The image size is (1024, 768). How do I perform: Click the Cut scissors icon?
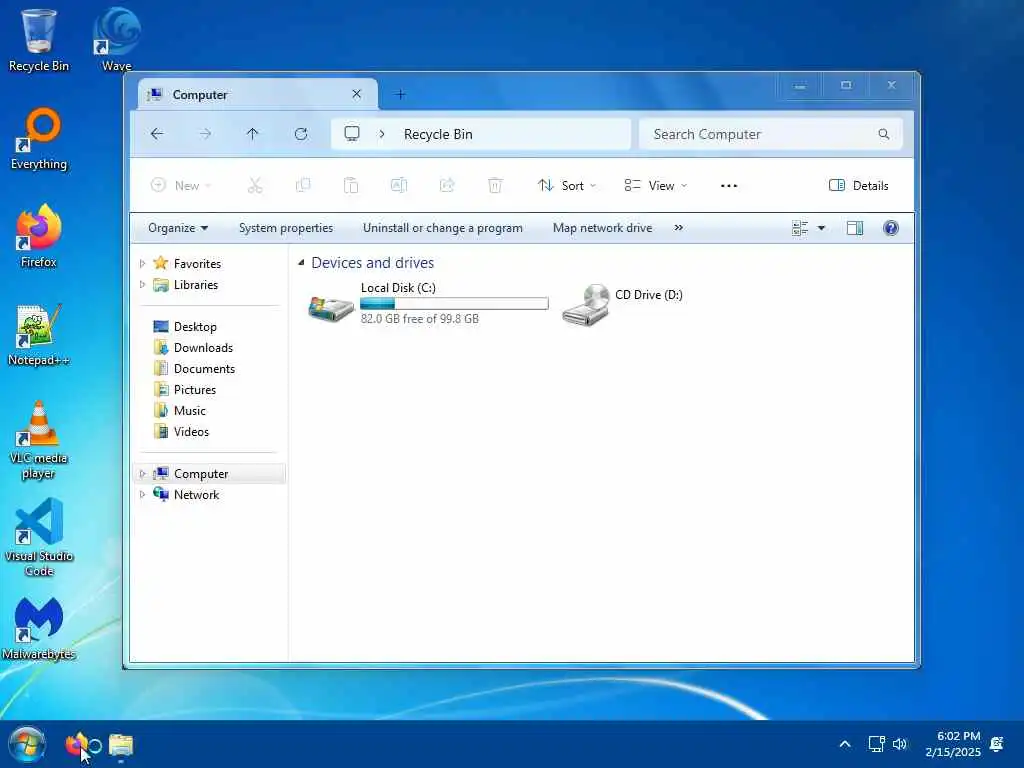[x=255, y=185]
